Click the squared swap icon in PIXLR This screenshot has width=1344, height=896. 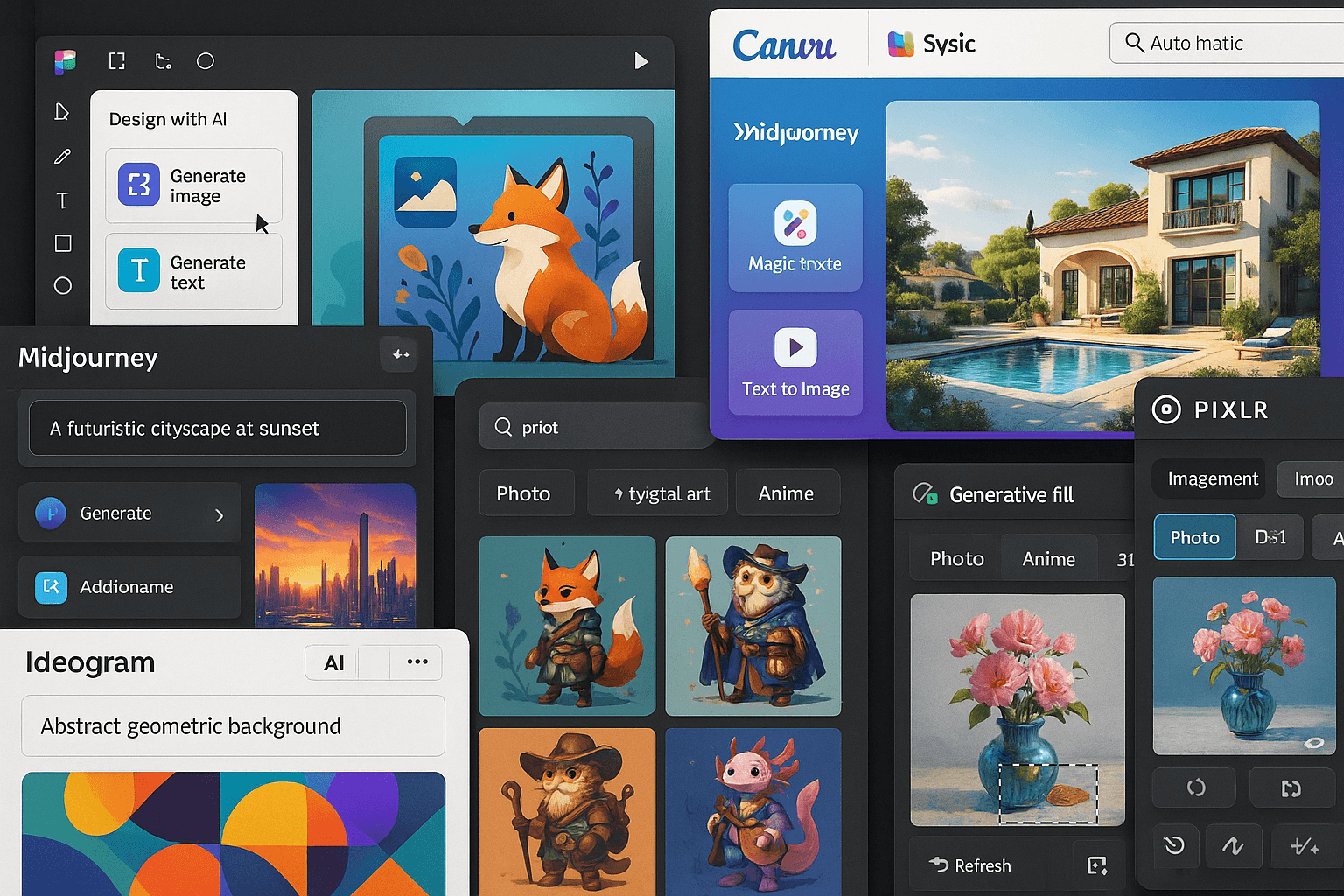pyautogui.click(x=1291, y=787)
